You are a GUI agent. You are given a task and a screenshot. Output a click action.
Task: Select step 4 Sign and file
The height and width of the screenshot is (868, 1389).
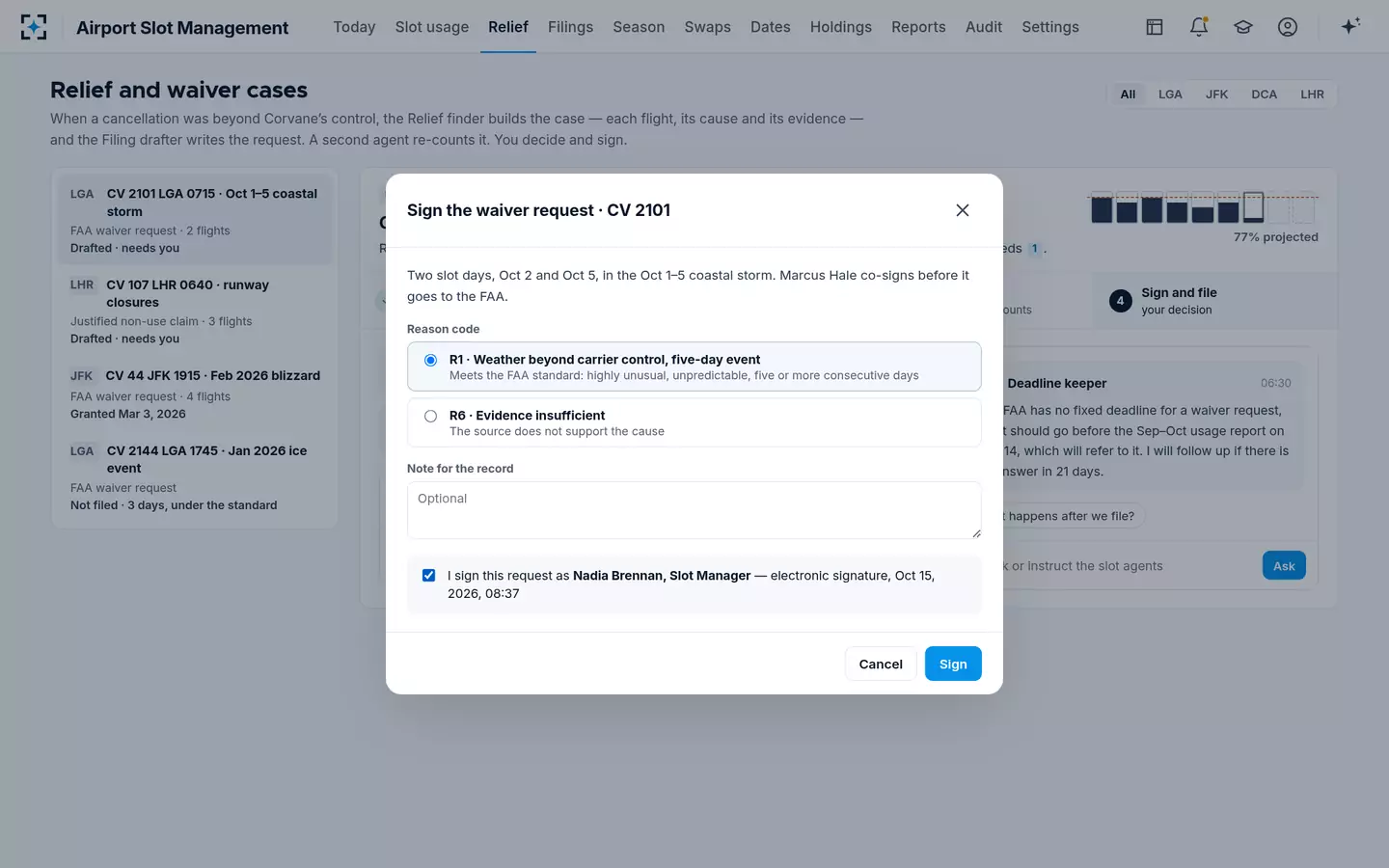click(x=1215, y=301)
